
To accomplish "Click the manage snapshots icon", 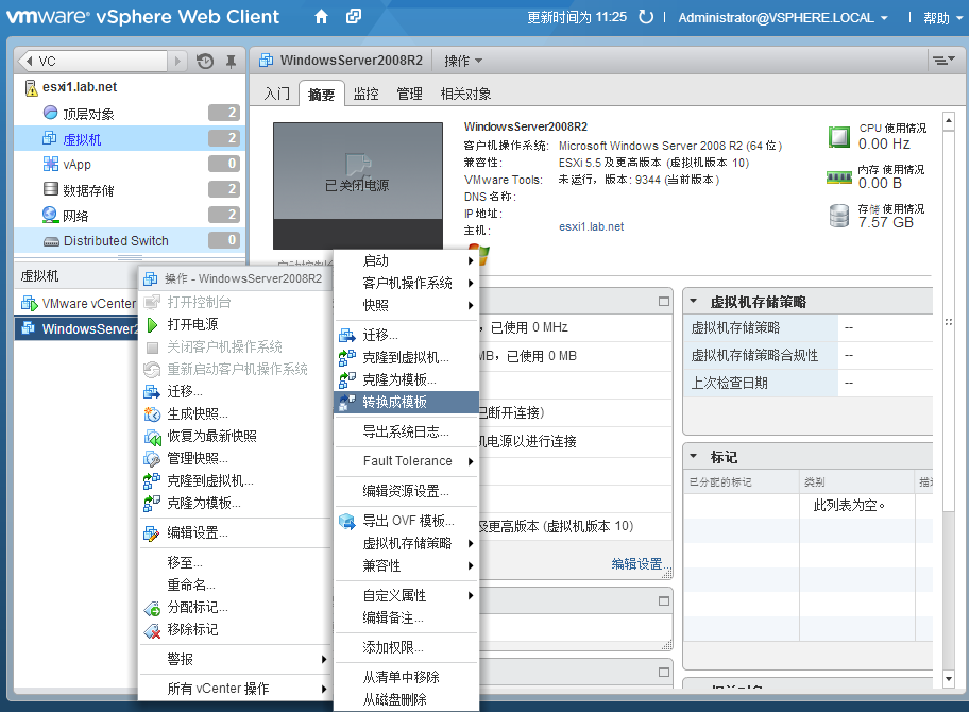I will pos(152,458).
